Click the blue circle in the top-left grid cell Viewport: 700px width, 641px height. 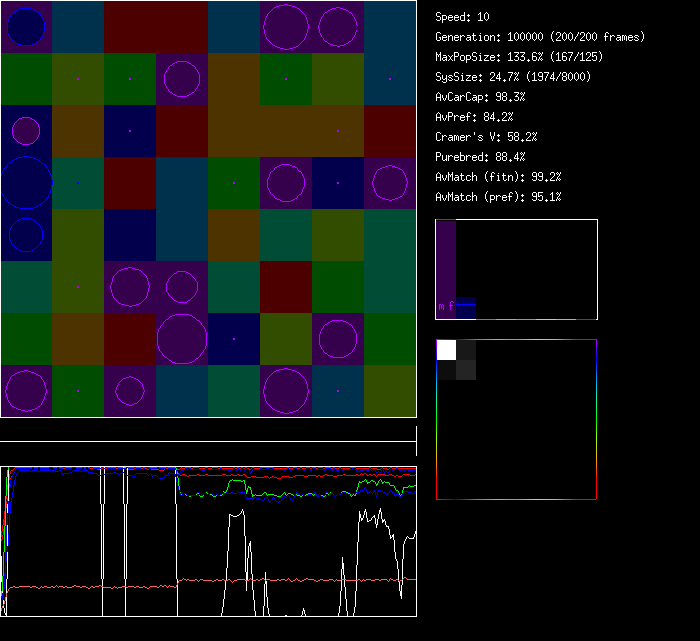point(27,27)
